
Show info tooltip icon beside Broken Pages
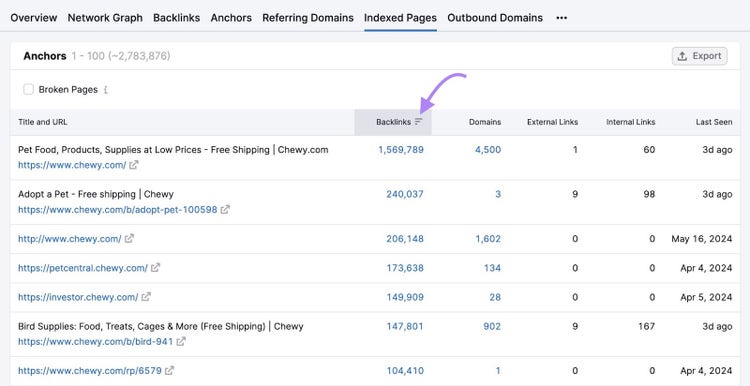(x=106, y=89)
